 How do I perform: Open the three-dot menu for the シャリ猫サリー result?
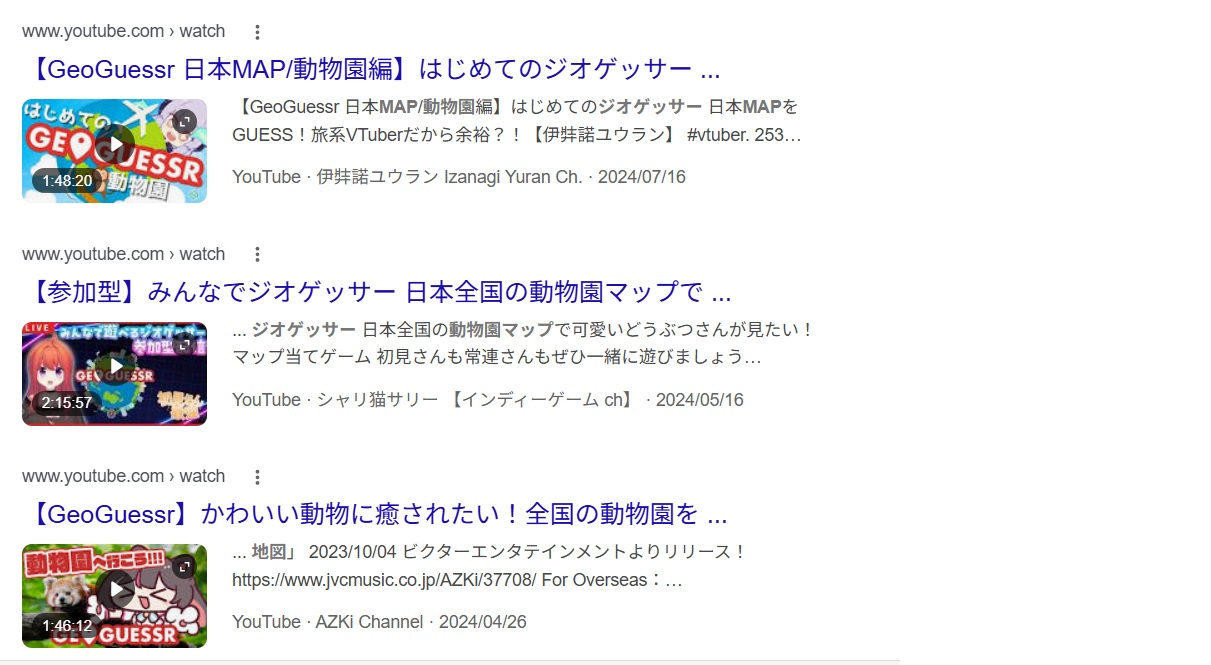click(257, 254)
